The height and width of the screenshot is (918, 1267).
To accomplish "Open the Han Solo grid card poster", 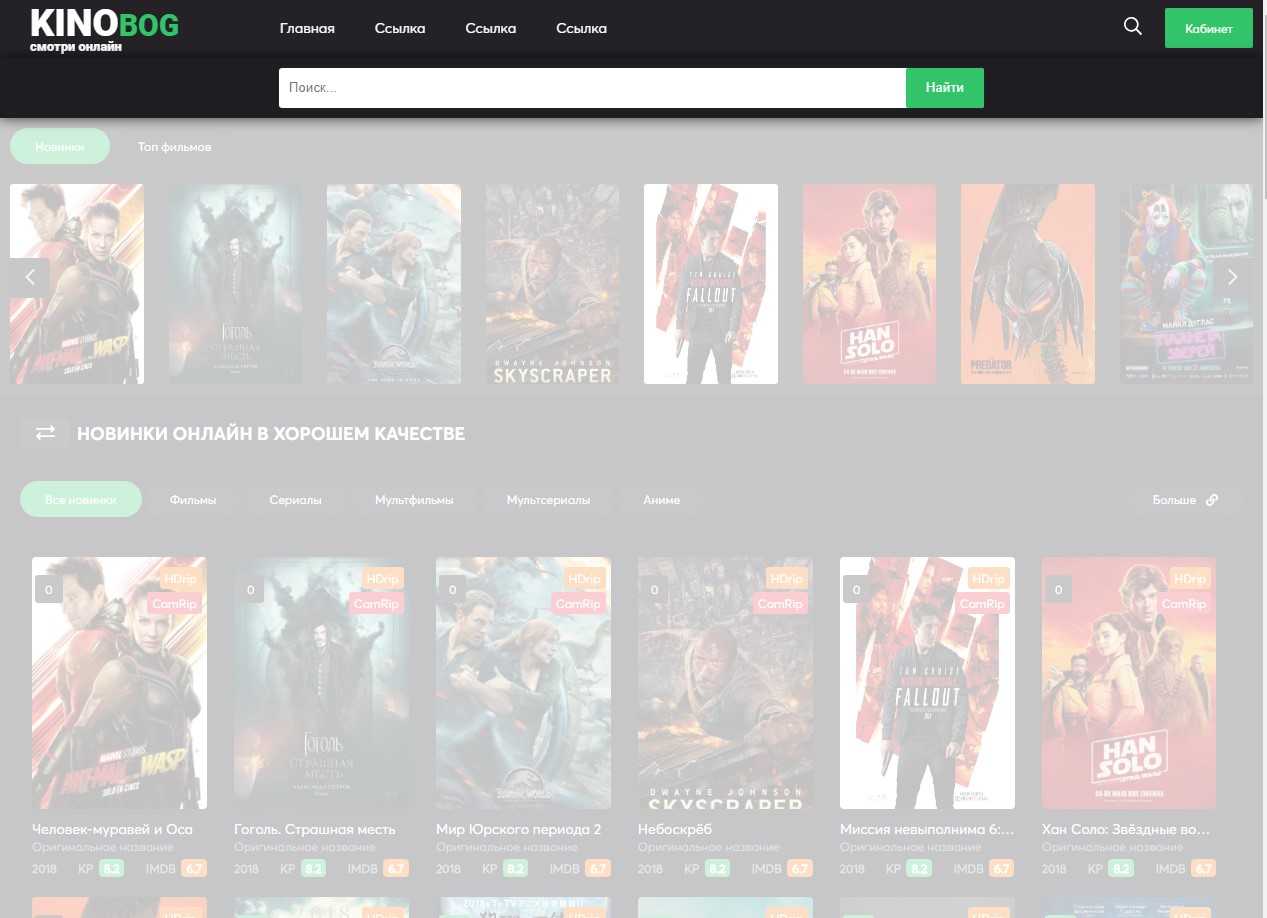I will click(1129, 683).
